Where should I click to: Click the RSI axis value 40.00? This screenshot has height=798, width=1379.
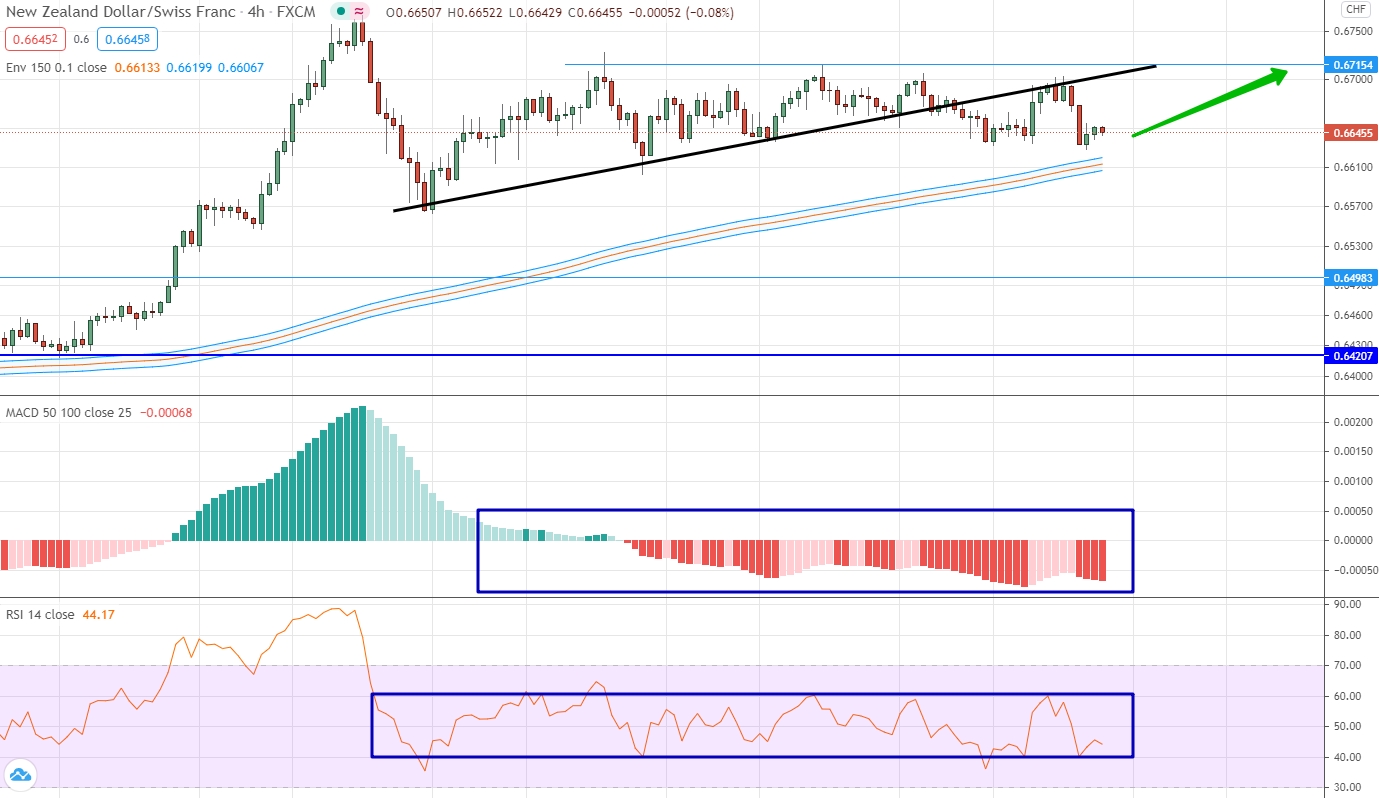click(1348, 757)
